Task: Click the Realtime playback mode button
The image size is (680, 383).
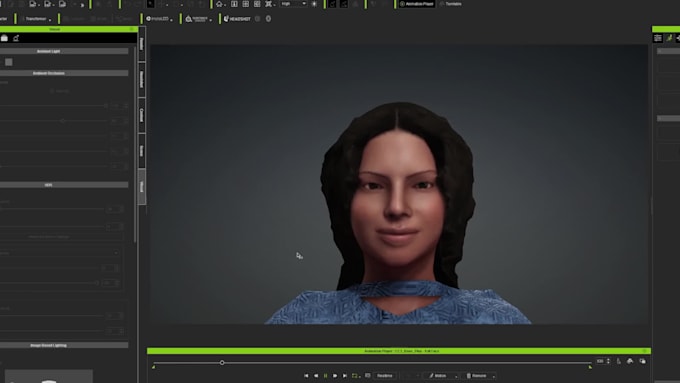Action: 384,376
